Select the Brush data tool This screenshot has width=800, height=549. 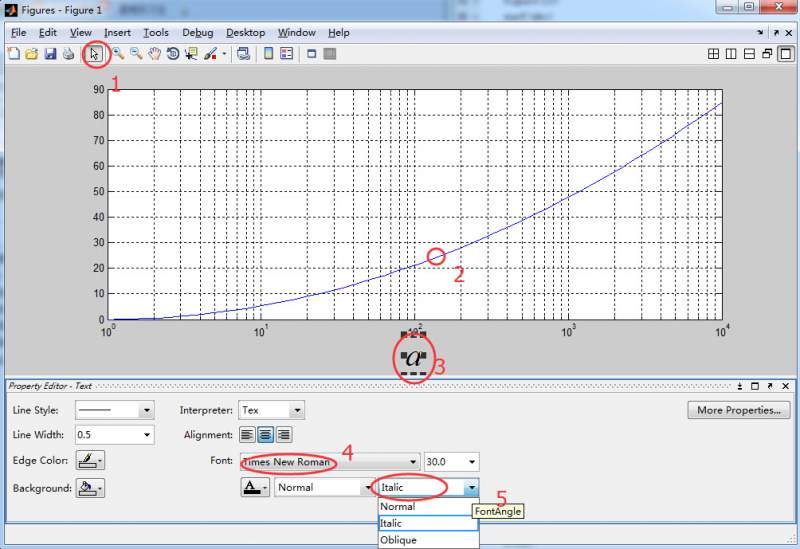click(210, 54)
